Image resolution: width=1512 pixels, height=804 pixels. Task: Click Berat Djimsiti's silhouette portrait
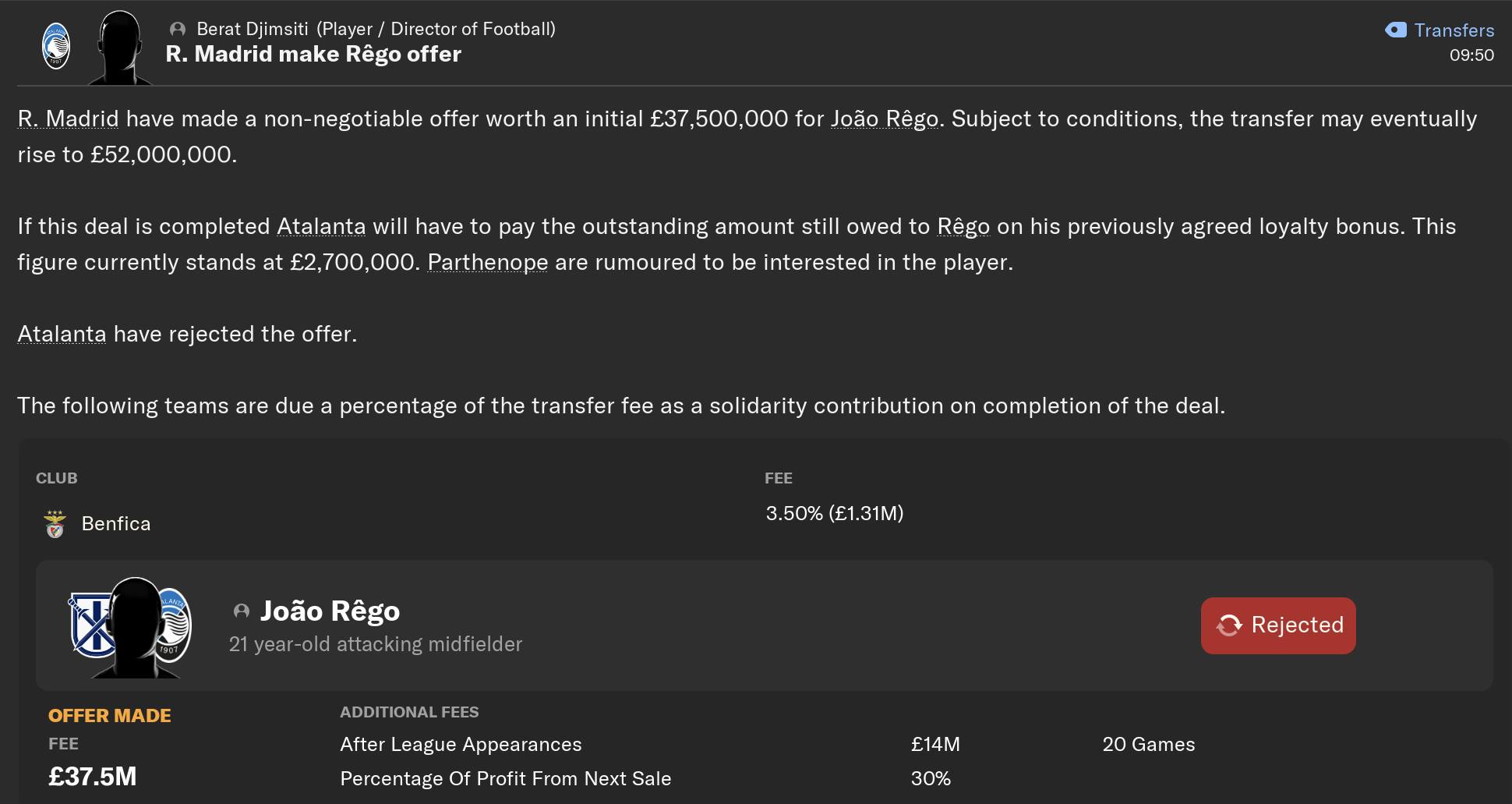tap(120, 48)
